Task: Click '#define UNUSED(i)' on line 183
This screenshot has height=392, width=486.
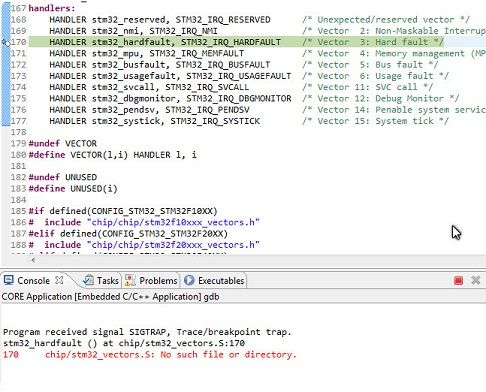Action: [x=73, y=189]
